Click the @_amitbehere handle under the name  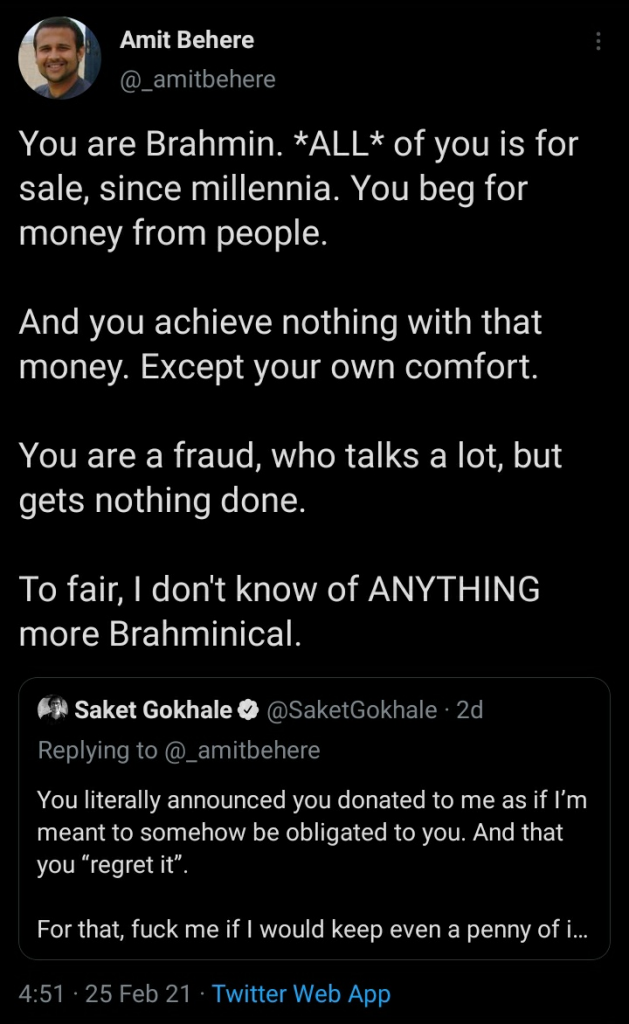(197, 78)
